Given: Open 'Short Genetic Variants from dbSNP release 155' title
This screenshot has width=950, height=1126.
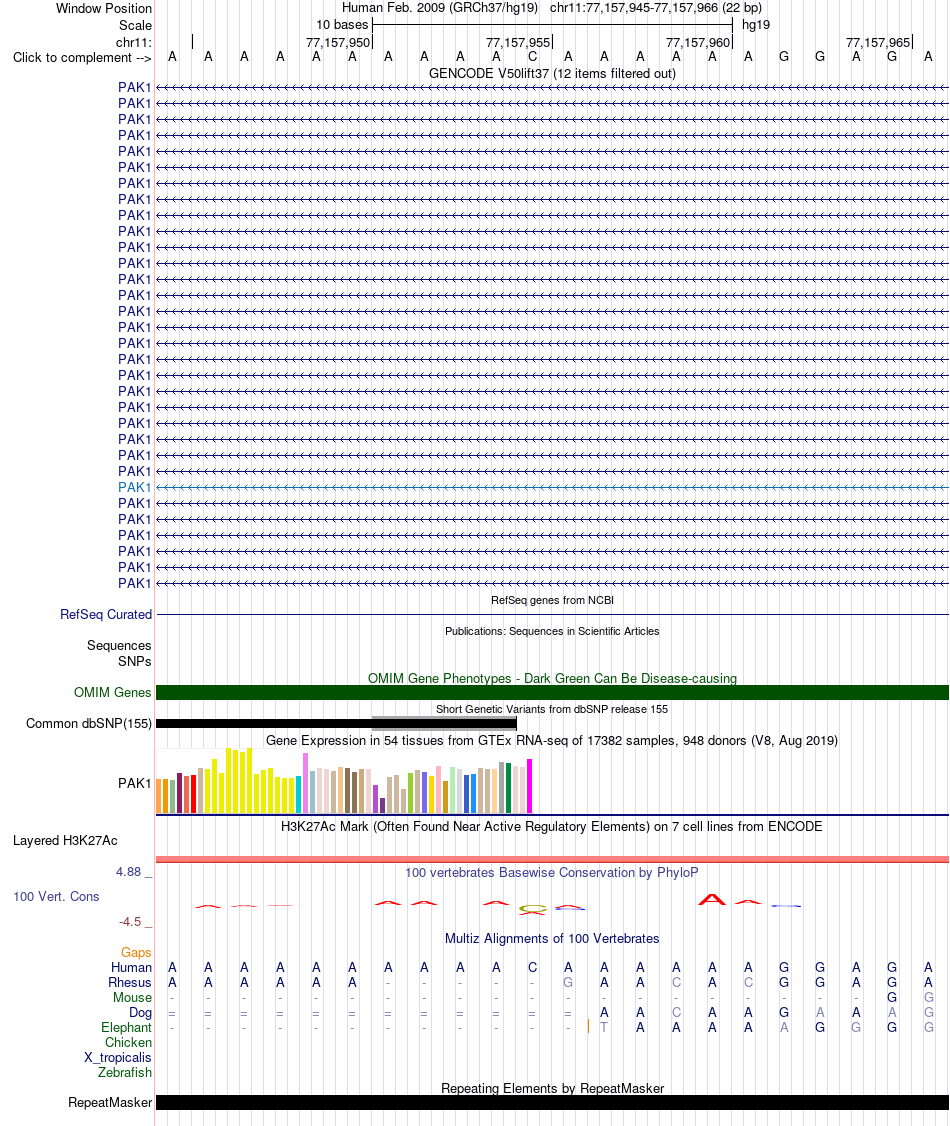Looking at the screenshot, I should tap(552, 709).
